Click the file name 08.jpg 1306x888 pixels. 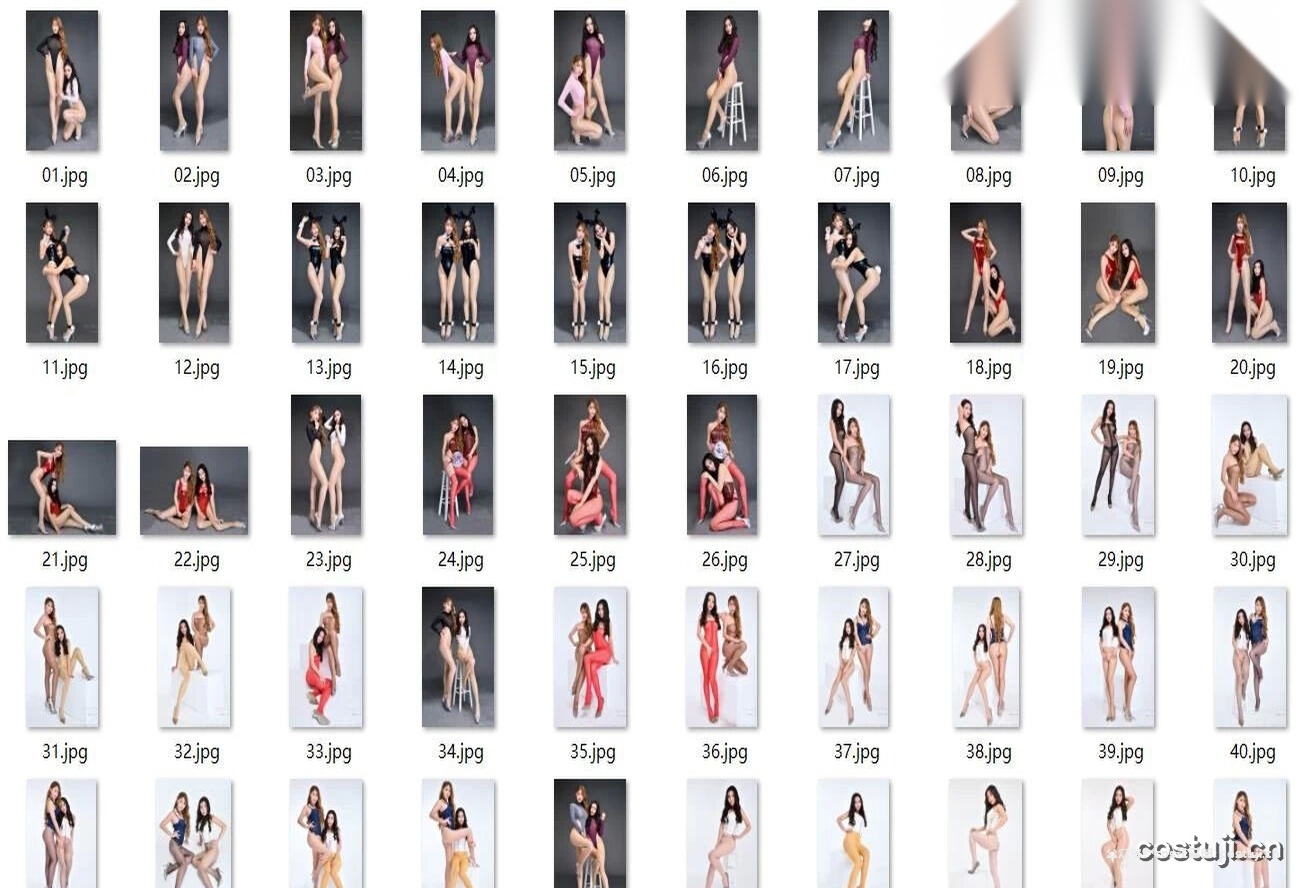(x=989, y=176)
